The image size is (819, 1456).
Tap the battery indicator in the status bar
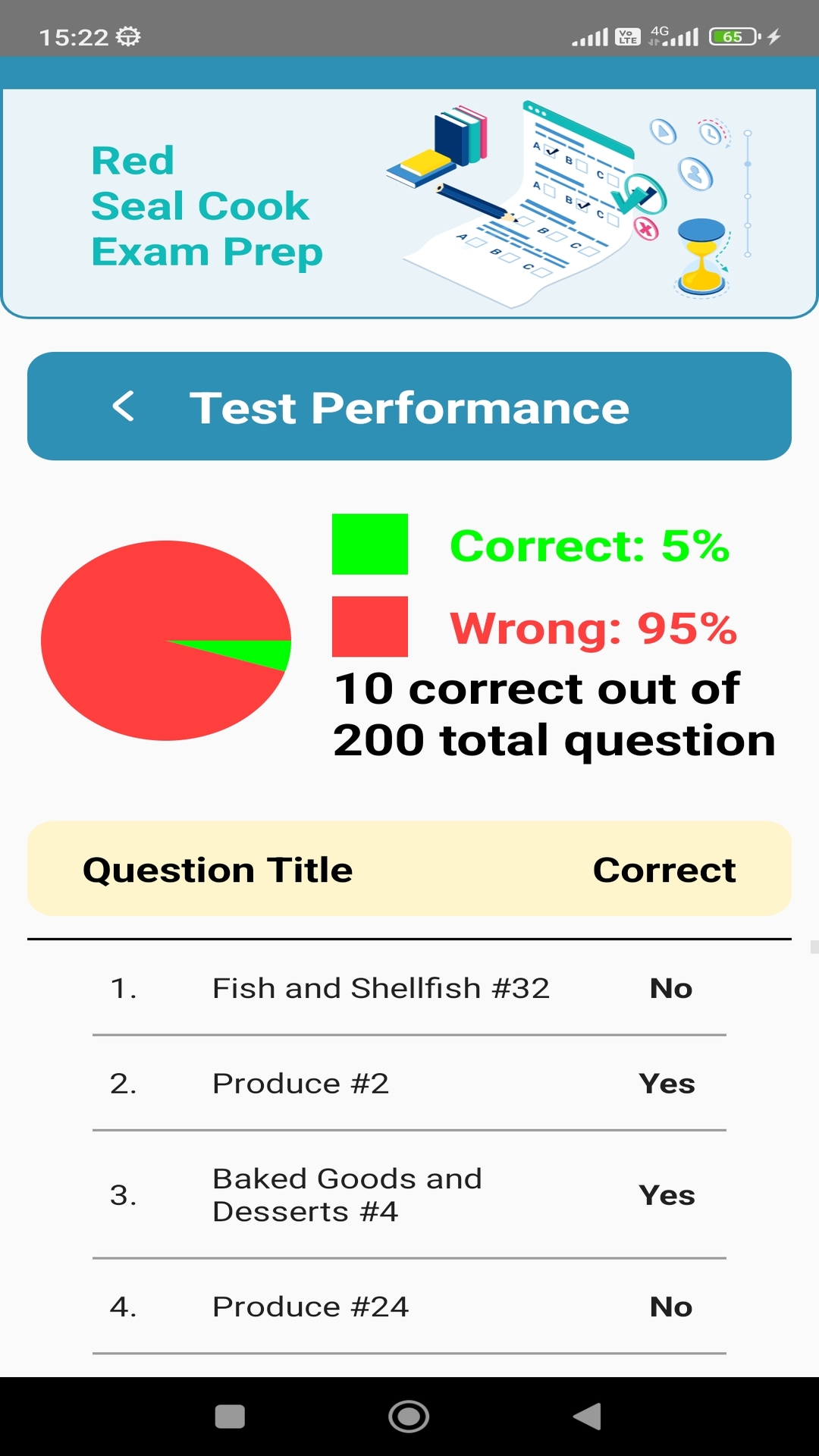pyautogui.click(x=733, y=36)
